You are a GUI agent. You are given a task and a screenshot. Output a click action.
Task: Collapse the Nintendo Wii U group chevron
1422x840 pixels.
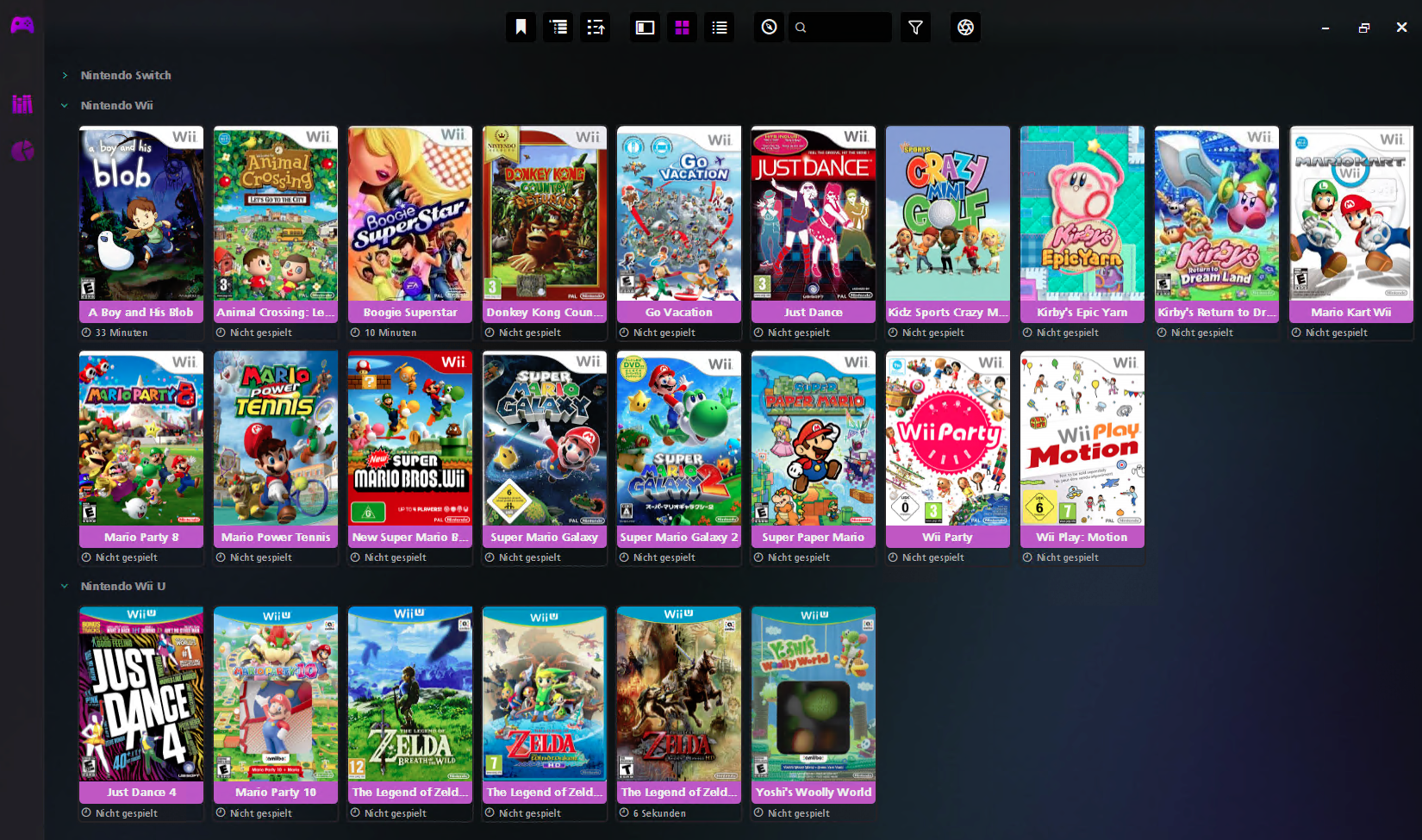tap(65, 587)
